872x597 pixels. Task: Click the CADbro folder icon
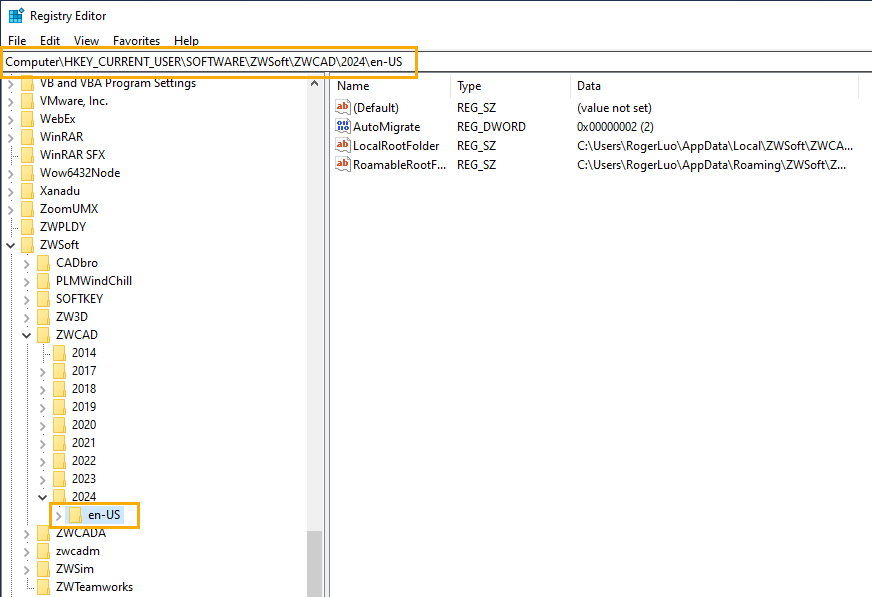point(43,263)
